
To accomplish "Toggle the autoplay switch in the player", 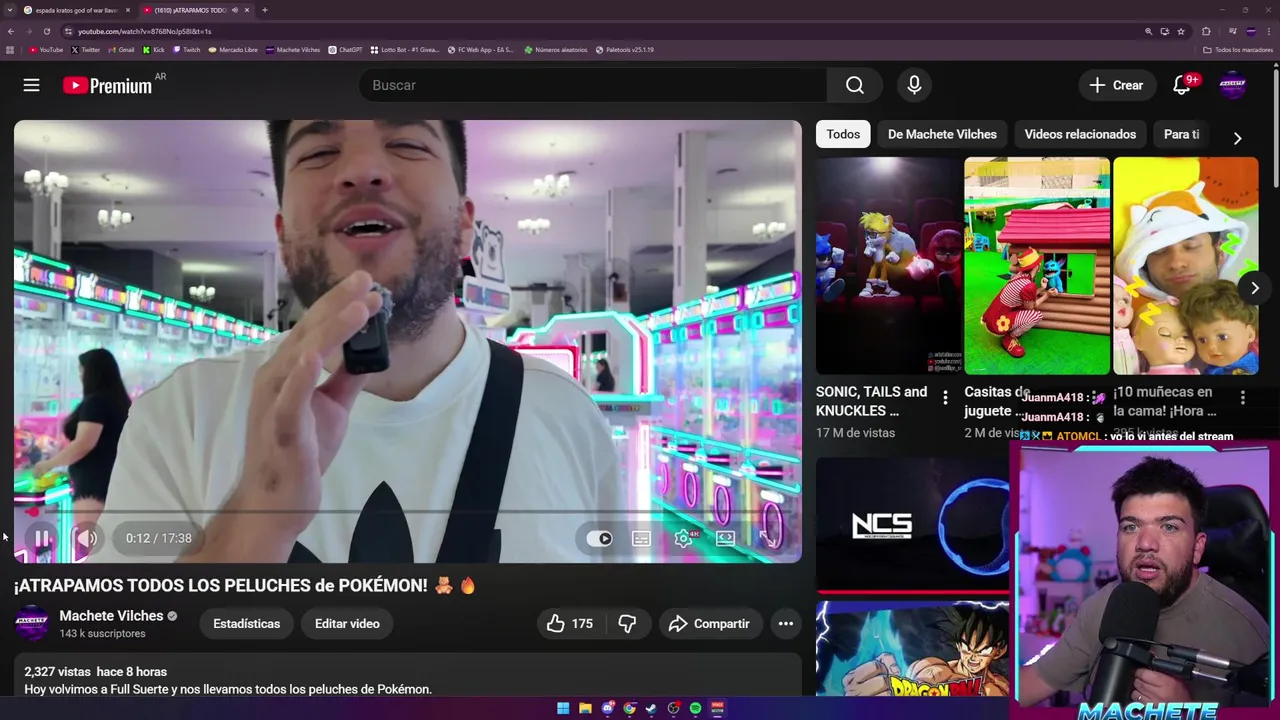I will click(x=599, y=538).
